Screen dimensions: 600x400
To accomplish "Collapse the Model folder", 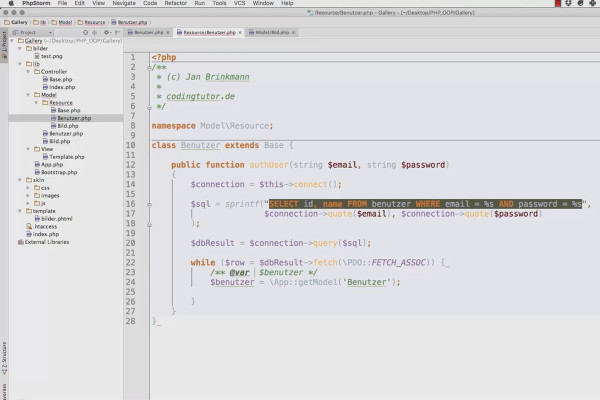I will [28, 95].
